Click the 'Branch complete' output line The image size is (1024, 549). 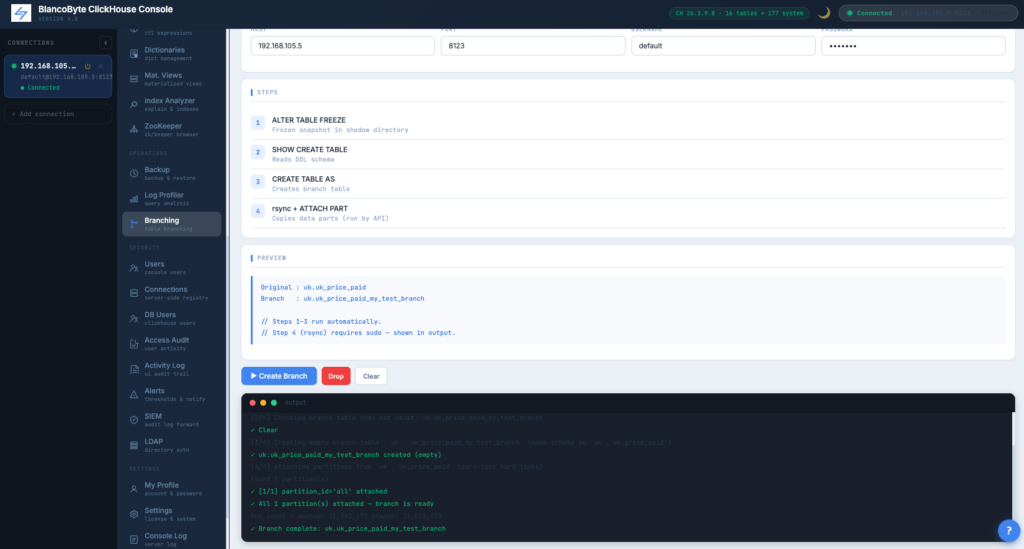point(348,529)
